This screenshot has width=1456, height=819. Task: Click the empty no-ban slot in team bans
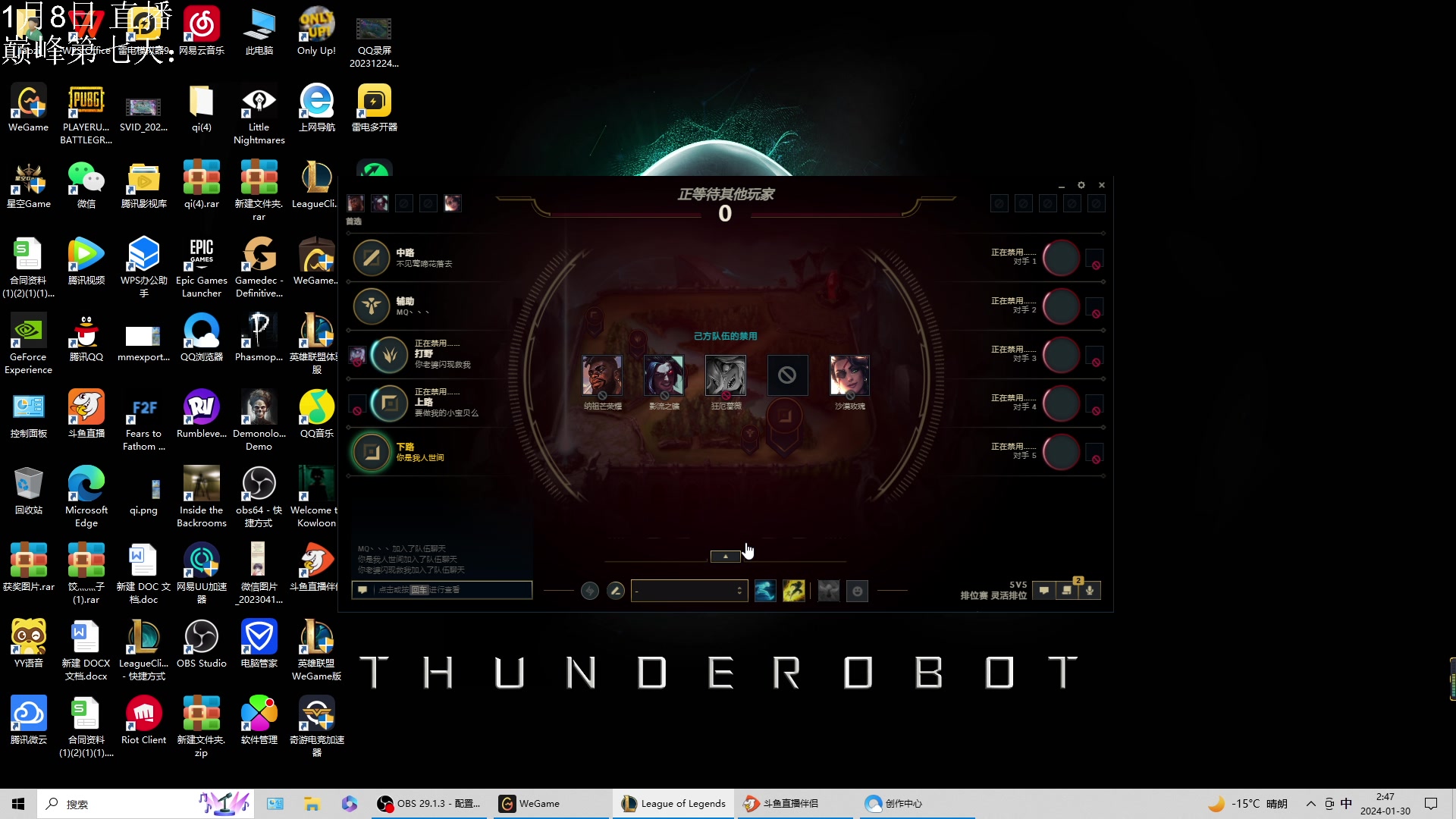[x=787, y=375]
